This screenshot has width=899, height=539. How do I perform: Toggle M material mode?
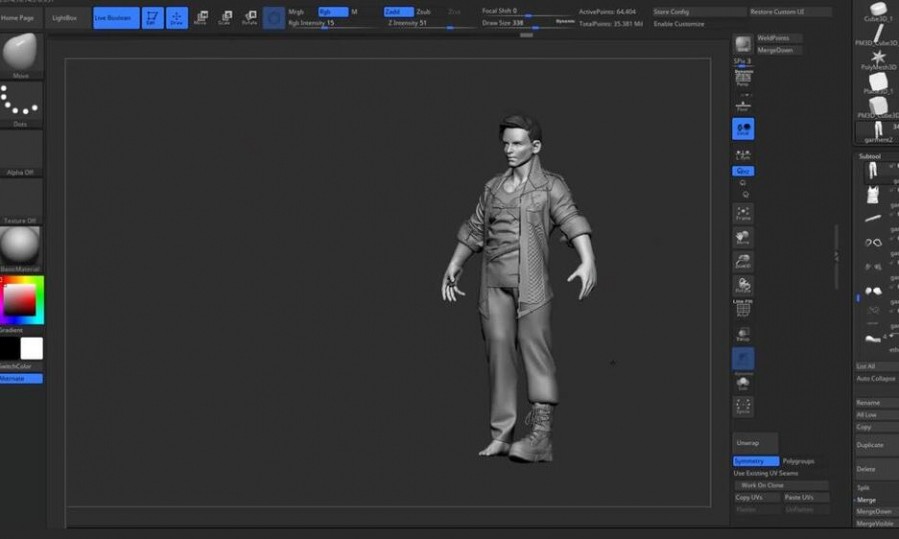(x=354, y=11)
